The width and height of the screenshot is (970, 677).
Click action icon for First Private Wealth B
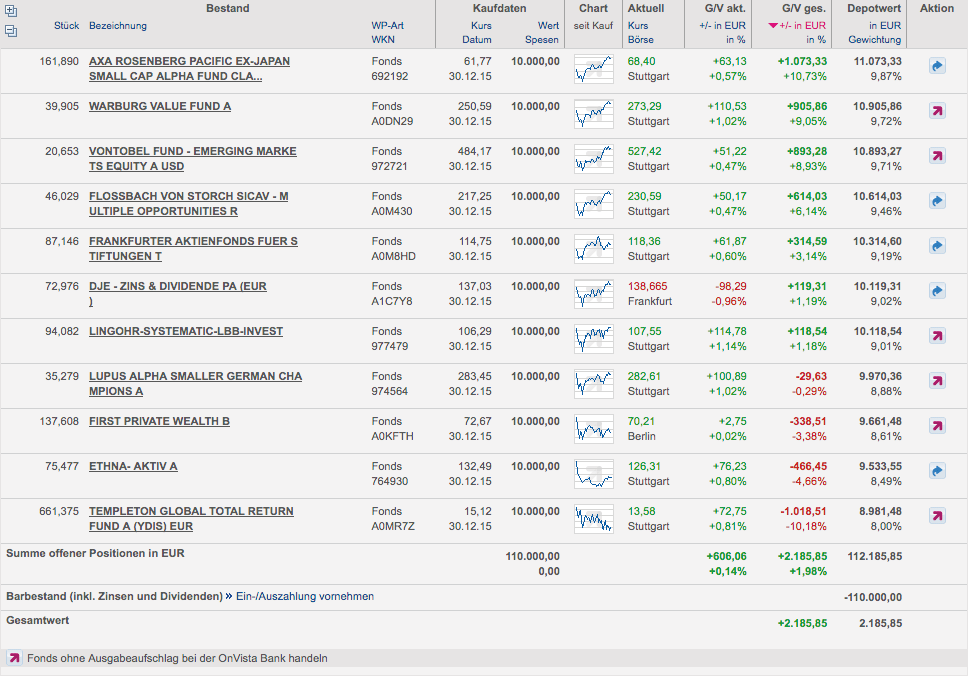click(x=937, y=426)
